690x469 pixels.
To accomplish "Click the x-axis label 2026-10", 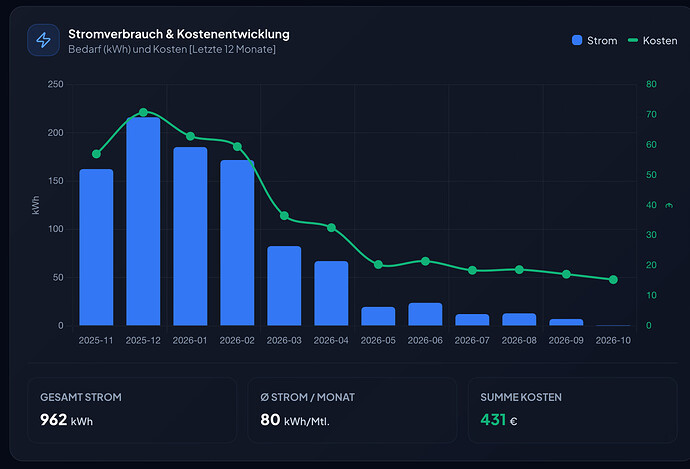I will pos(613,341).
